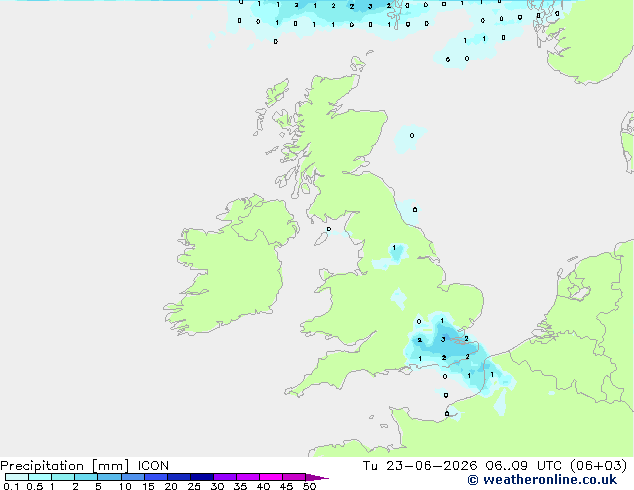Click the '45' legend scale value
634x490 pixels.
coord(286,486)
